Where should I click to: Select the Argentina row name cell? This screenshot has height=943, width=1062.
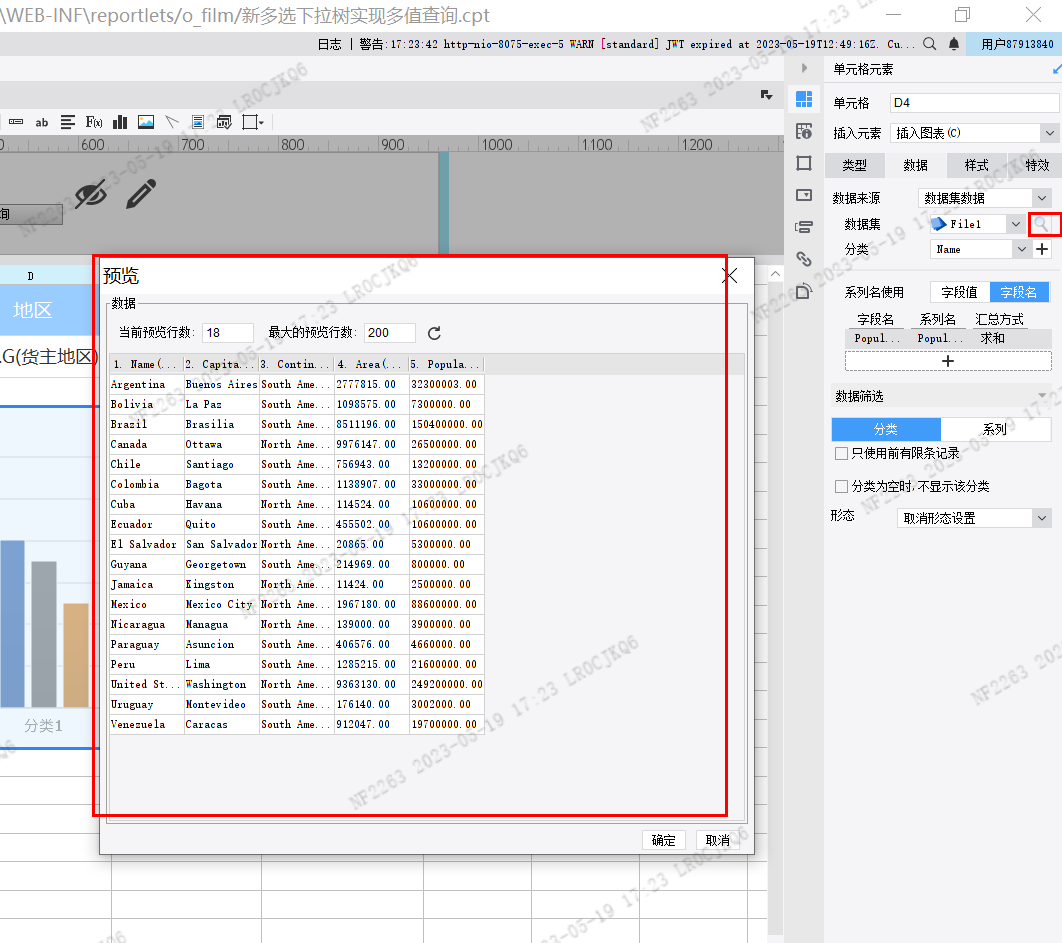(146, 384)
